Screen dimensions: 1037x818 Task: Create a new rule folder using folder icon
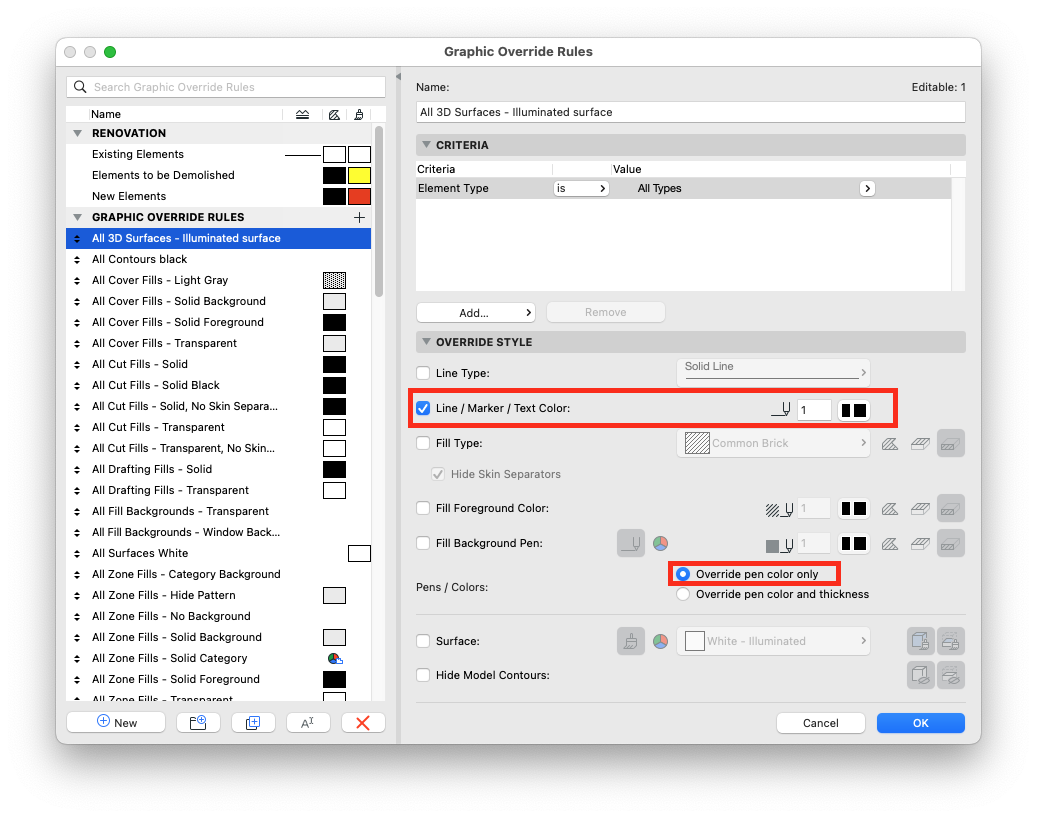[198, 722]
